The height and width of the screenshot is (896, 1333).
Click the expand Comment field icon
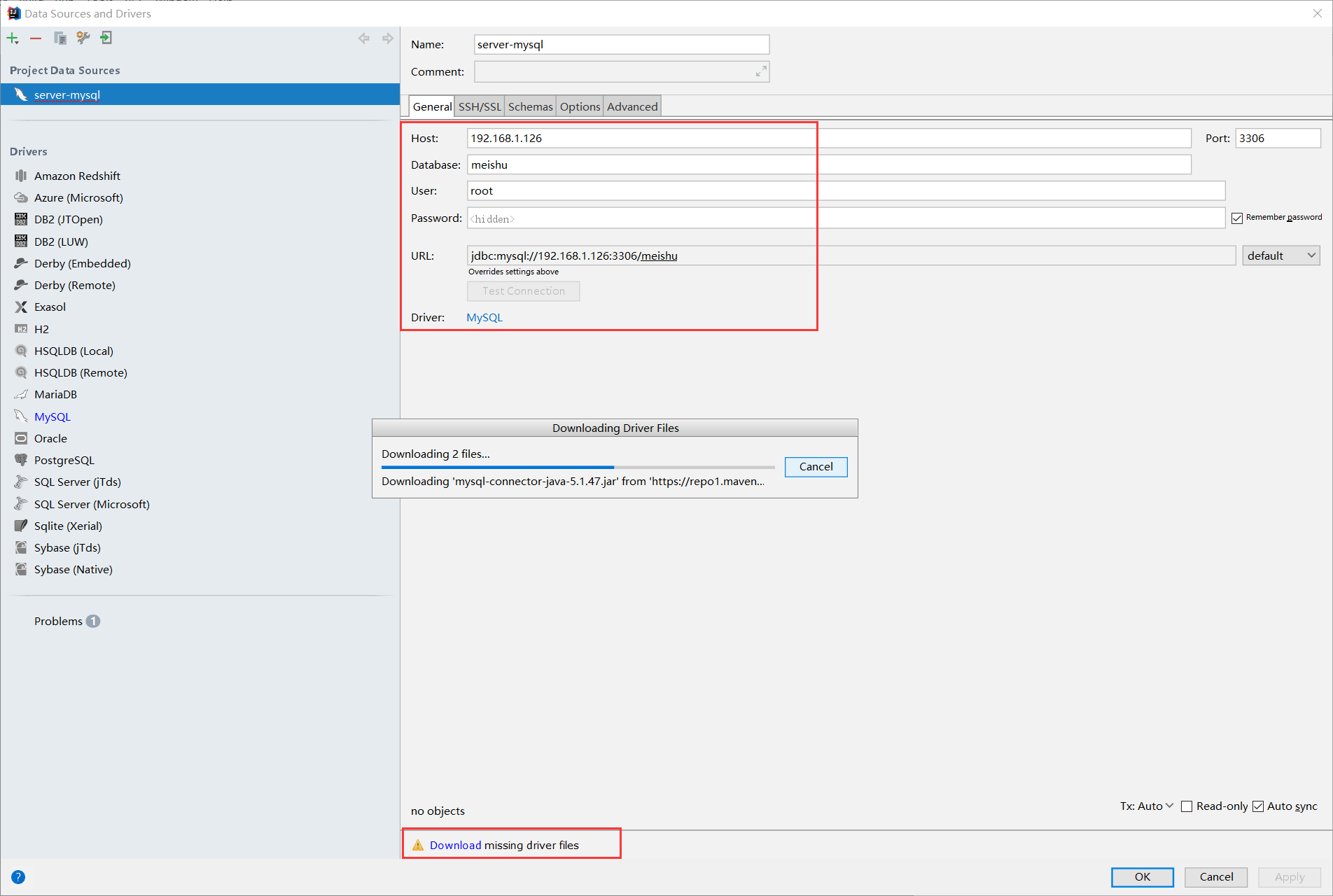[761, 71]
